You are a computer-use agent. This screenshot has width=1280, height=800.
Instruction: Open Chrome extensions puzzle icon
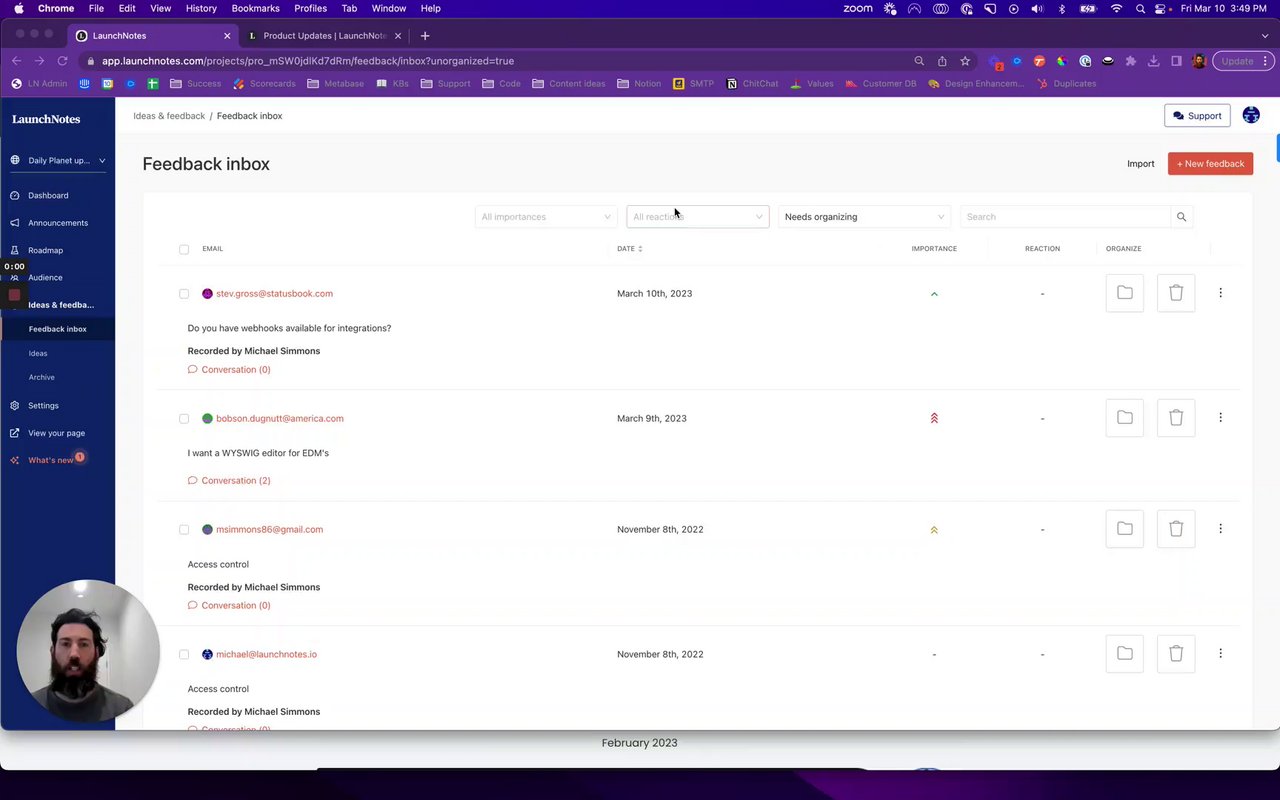tap(1131, 61)
